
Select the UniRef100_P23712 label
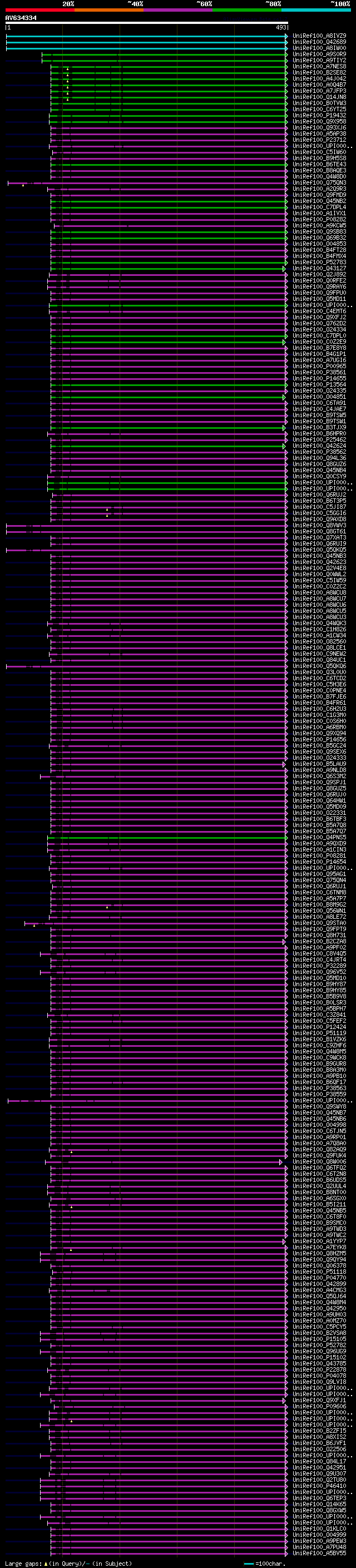[x=319, y=140]
